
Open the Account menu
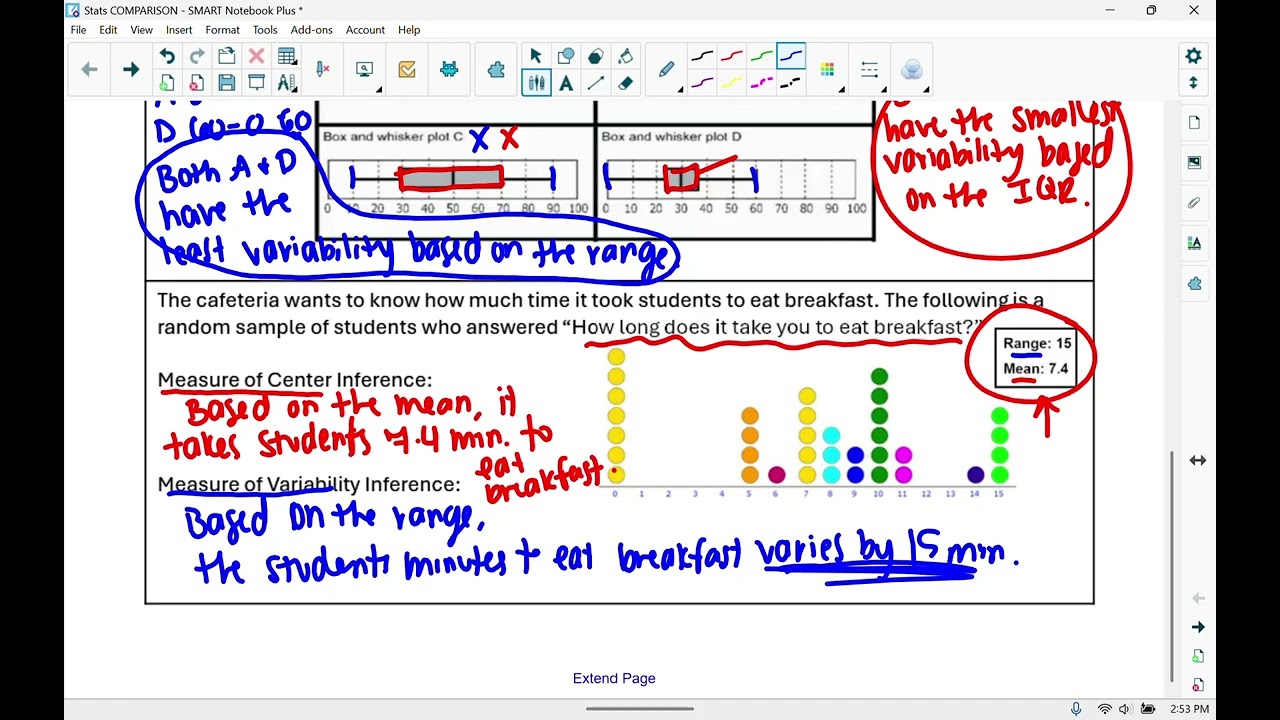click(365, 30)
